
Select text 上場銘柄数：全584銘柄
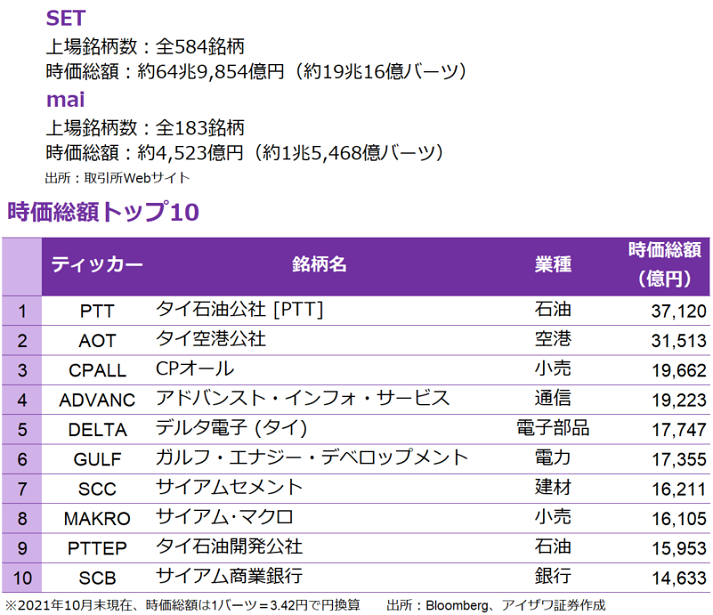[x=145, y=46]
